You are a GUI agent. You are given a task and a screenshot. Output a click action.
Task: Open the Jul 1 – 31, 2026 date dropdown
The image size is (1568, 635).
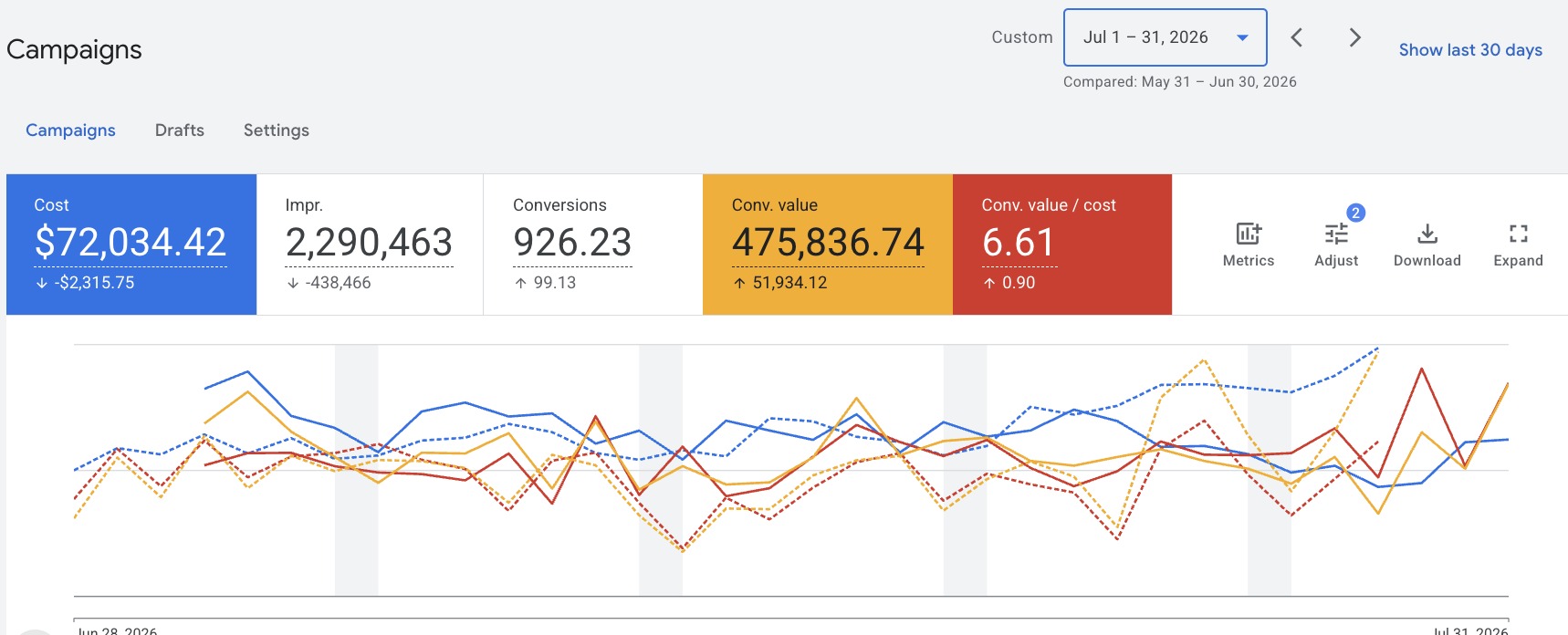pyautogui.click(x=1165, y=37)
